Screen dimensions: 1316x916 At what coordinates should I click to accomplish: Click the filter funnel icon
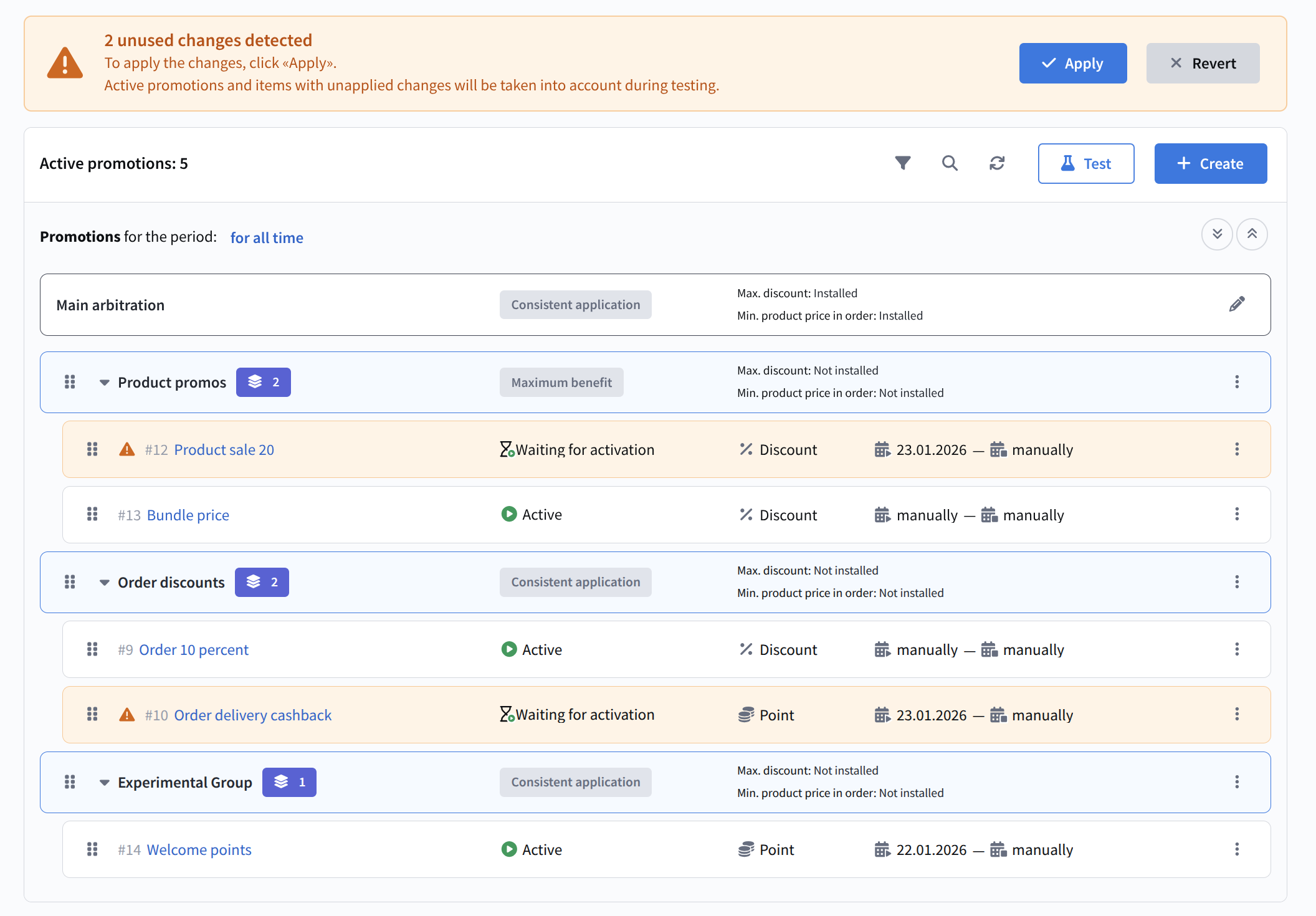[902, 163]
